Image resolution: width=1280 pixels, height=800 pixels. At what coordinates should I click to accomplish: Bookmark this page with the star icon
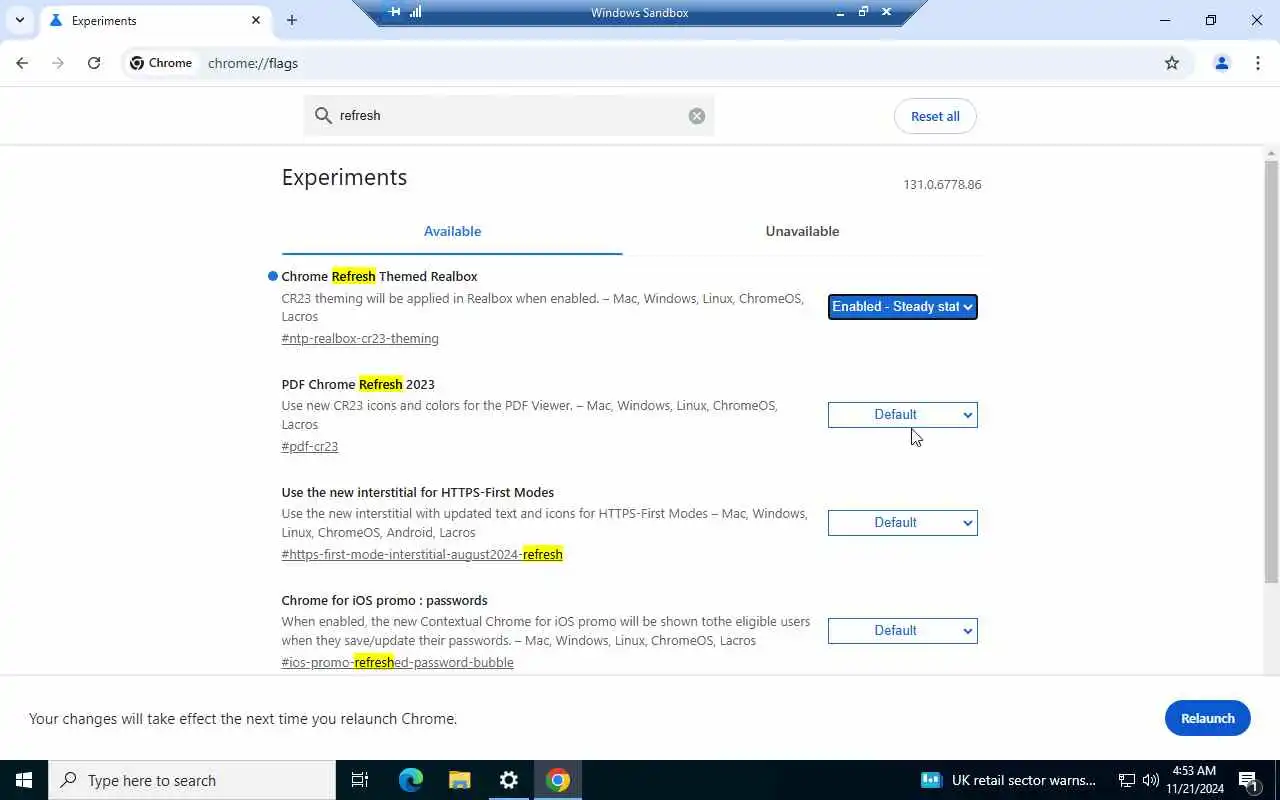point(1172,63)
